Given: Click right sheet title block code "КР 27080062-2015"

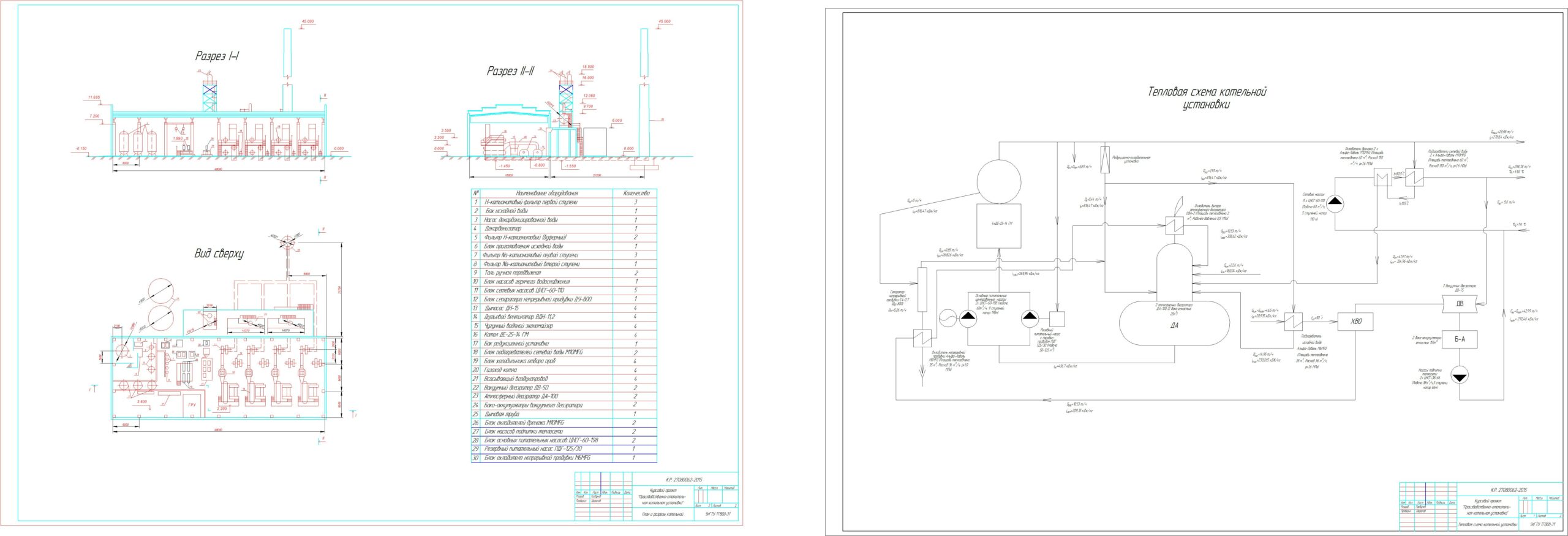Looking at the screenshot, I should pyautogui.click(x=1508, y=490).
